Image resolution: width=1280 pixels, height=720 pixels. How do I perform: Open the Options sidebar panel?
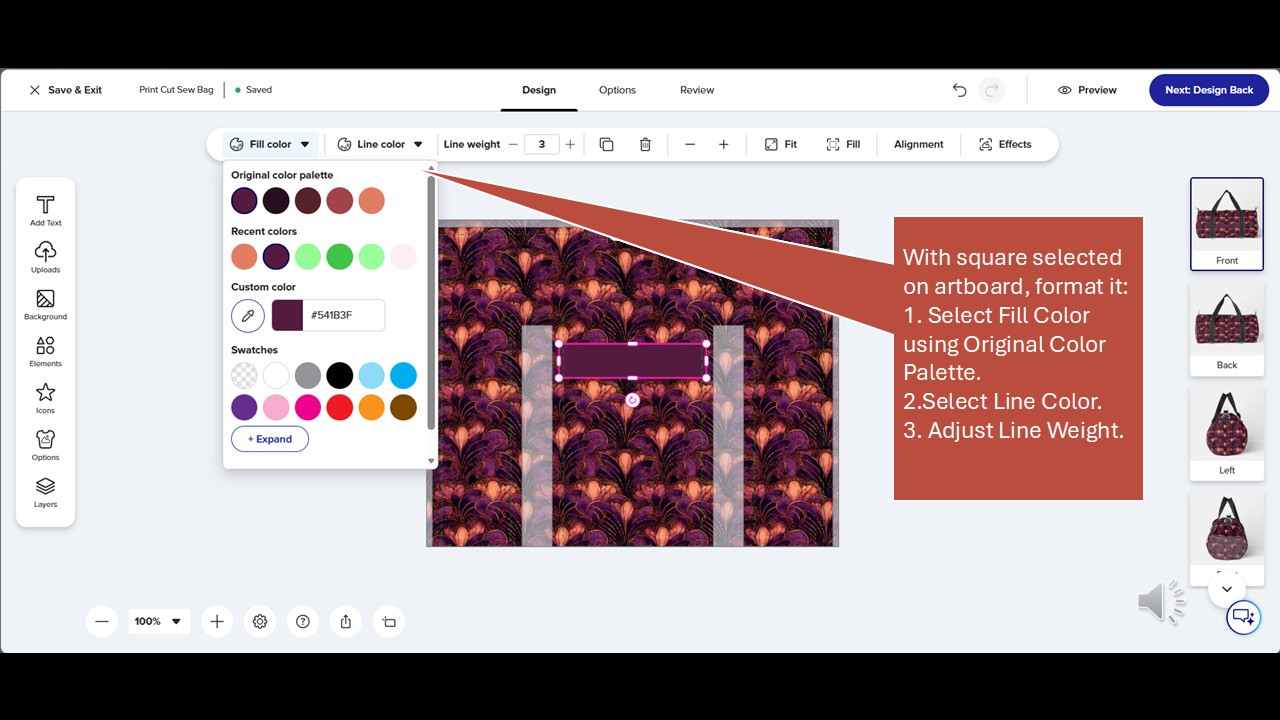pyautogui.click(x=45, y=446)
